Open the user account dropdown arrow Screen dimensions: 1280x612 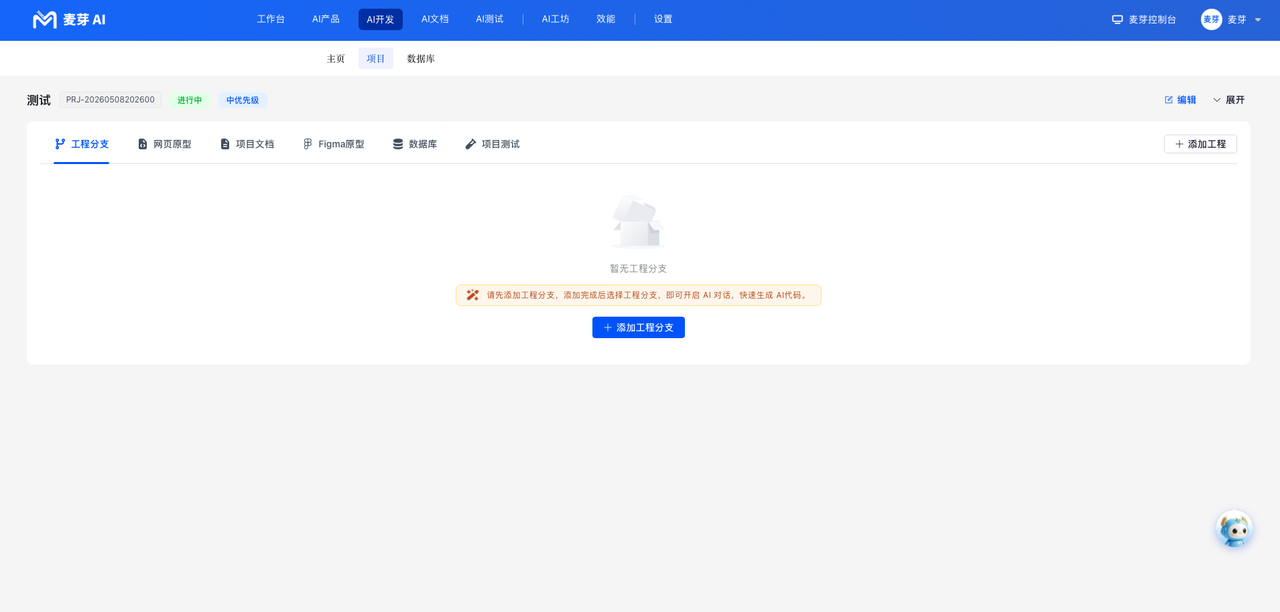[x=1257, y=20]
